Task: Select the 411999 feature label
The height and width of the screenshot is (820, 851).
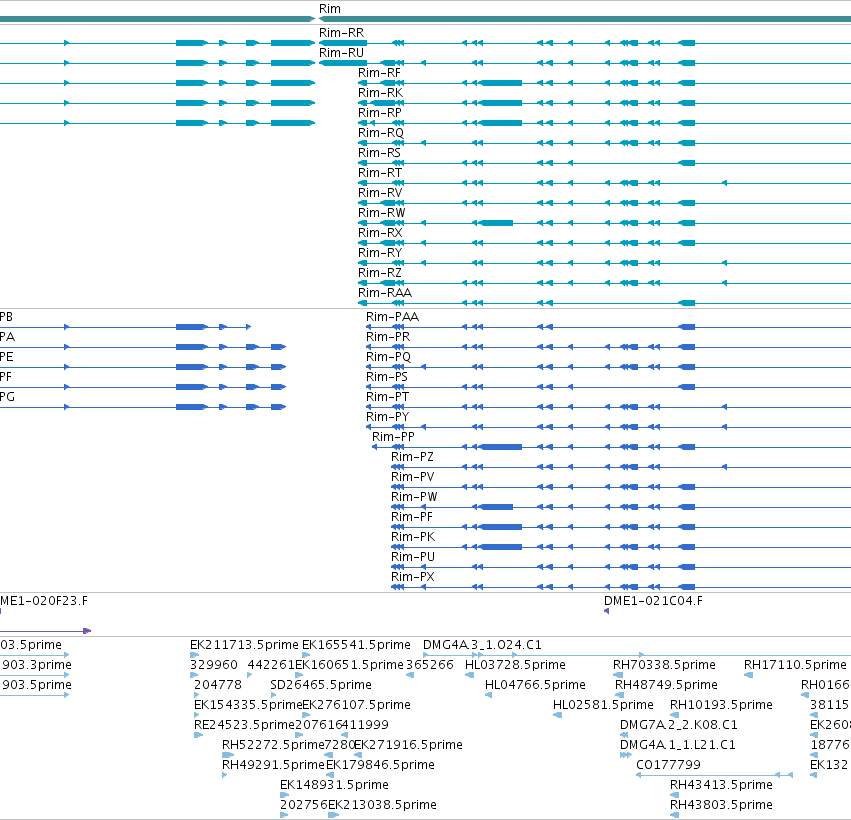Action: [365, 725]
